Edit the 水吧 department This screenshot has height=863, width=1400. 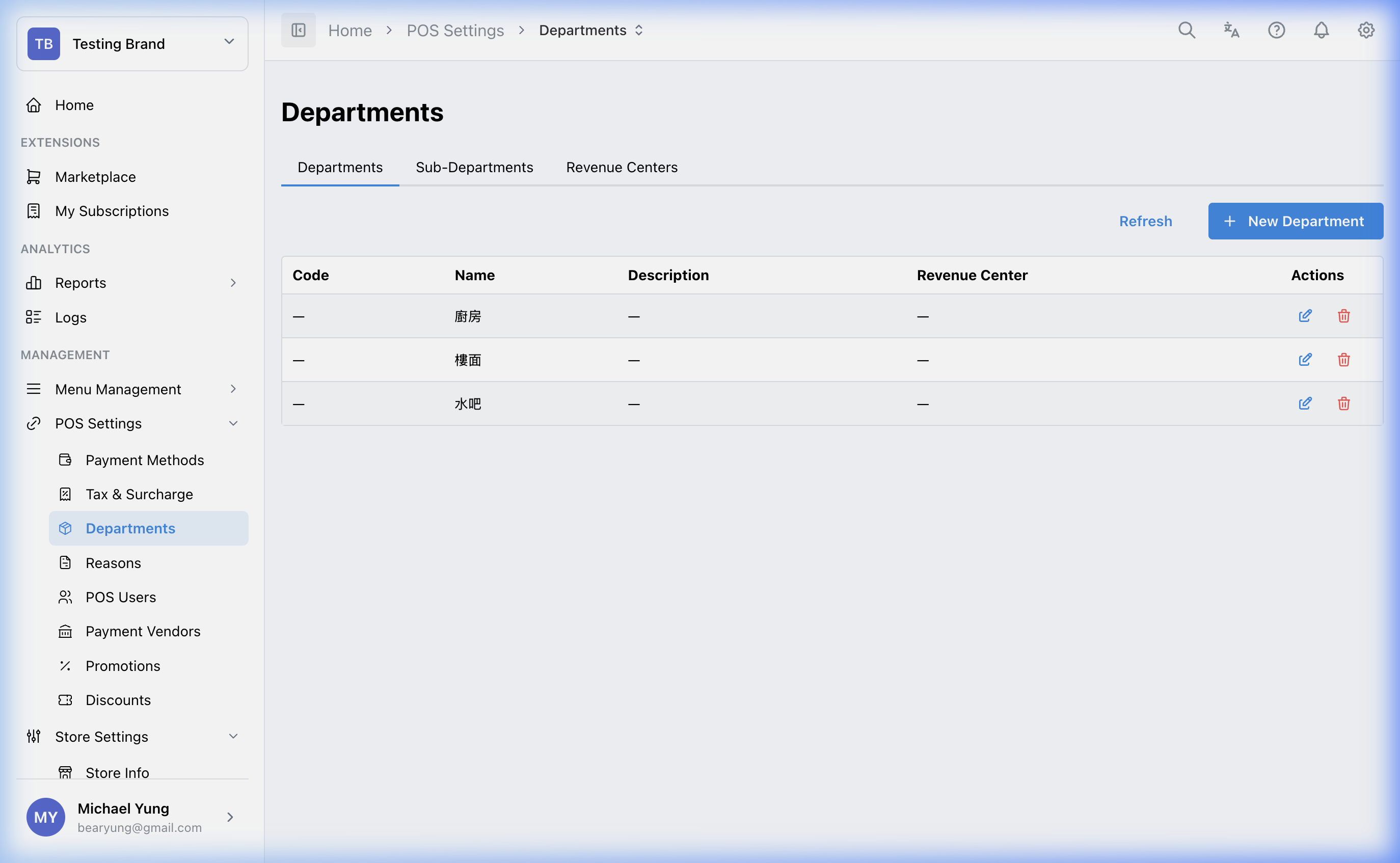tap(1305, 403)
